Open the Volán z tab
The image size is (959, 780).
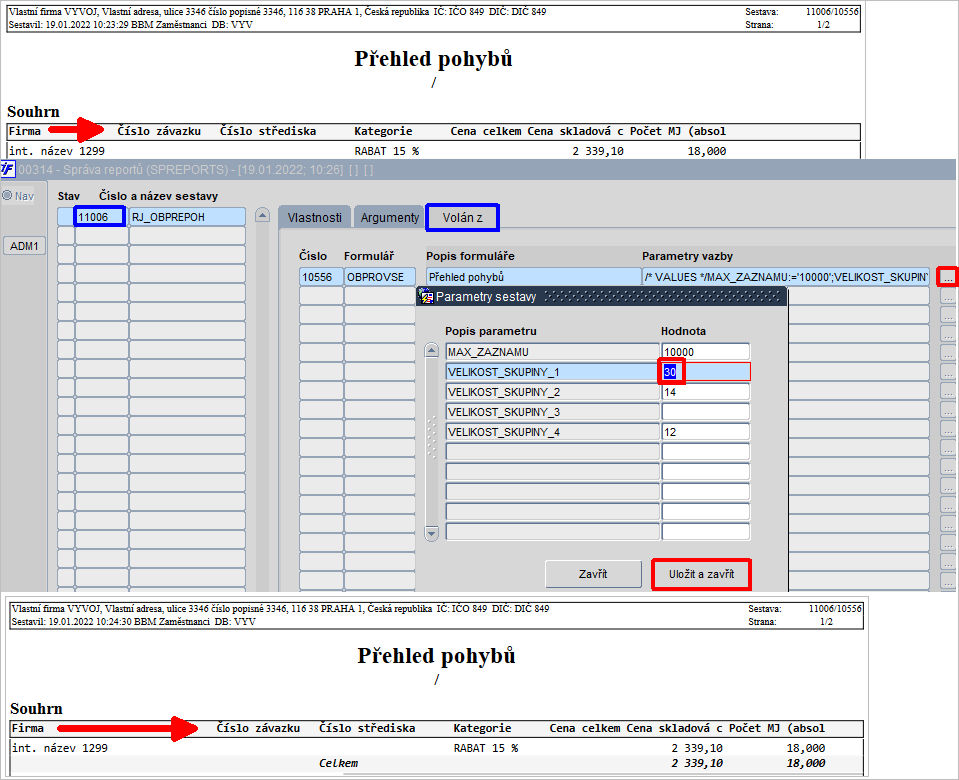[x=462, y=218]
